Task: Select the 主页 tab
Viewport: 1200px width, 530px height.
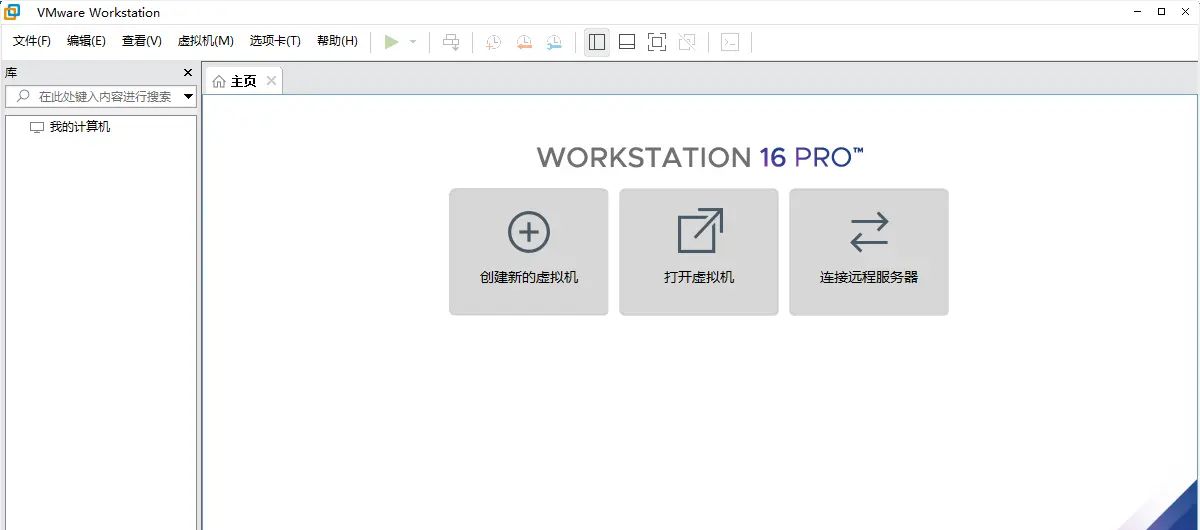Action: tap(243, 81)
